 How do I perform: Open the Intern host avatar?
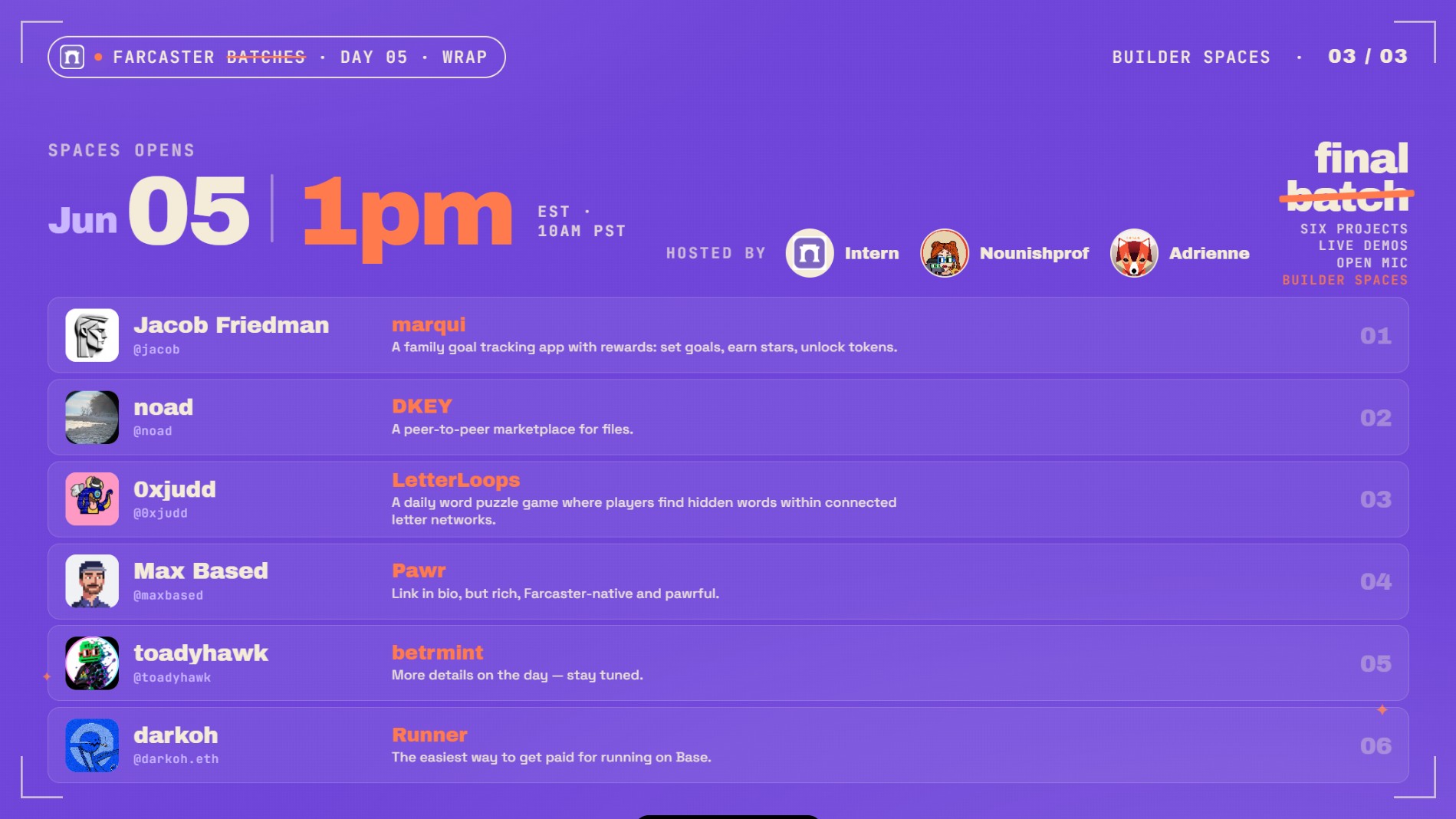tap(810, 253)
